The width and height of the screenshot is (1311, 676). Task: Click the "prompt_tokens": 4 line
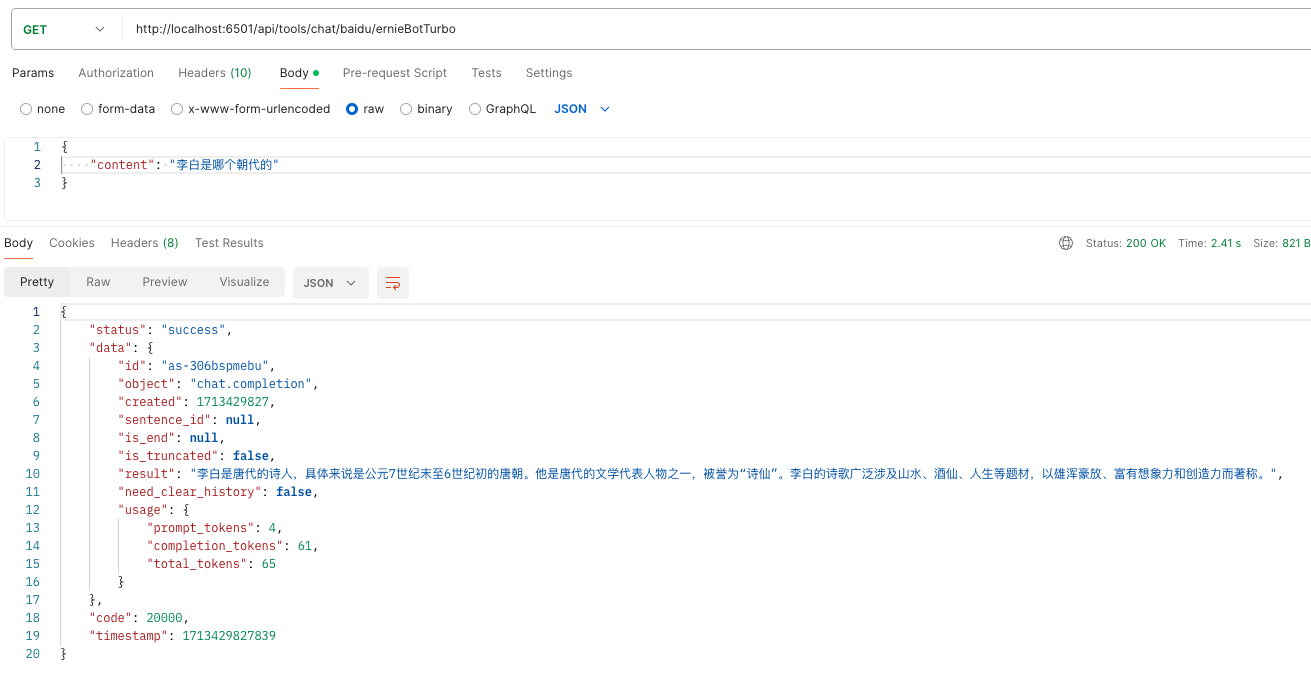214,528
